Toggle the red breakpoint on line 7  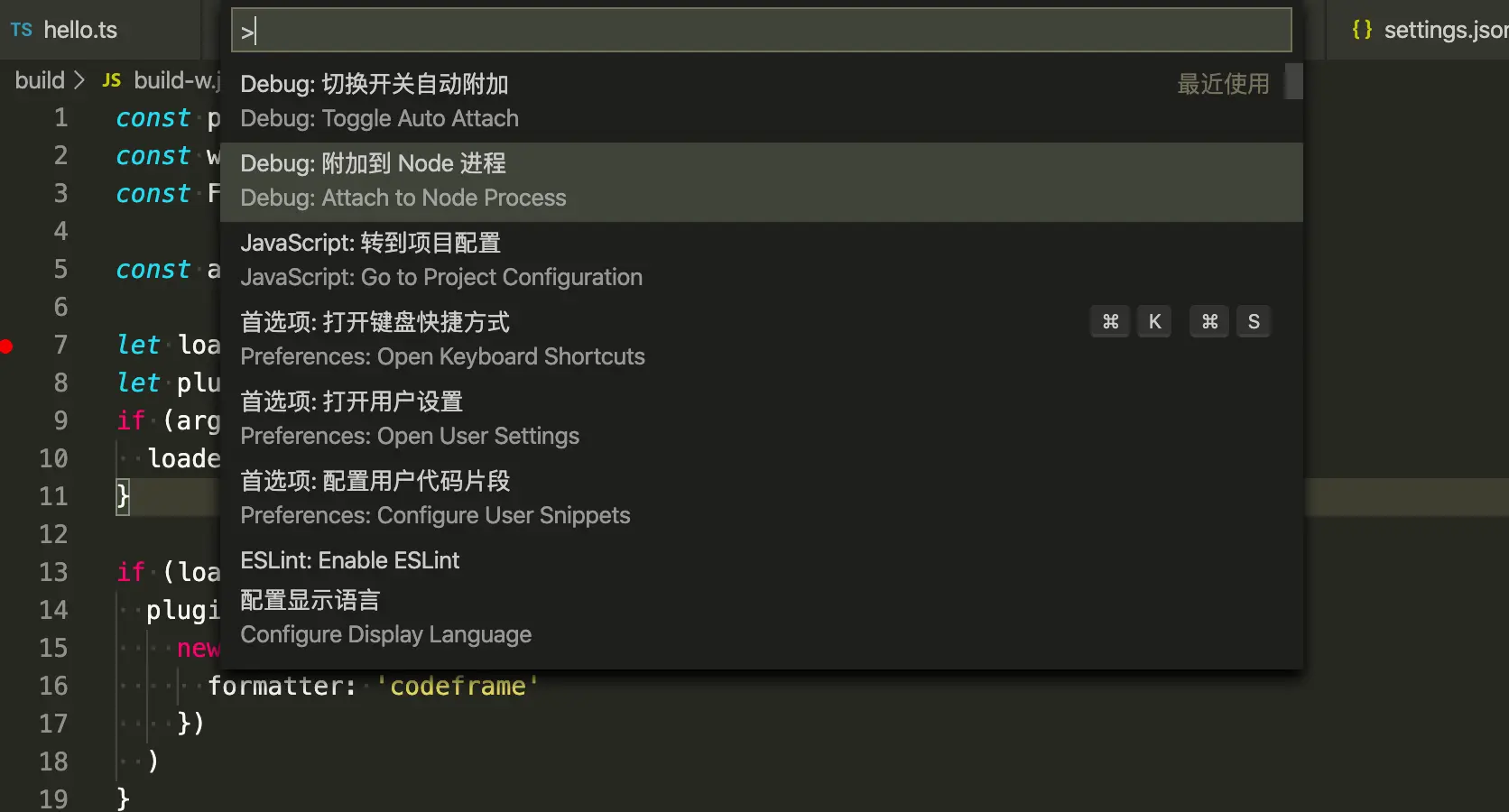(x=6, y=346)
